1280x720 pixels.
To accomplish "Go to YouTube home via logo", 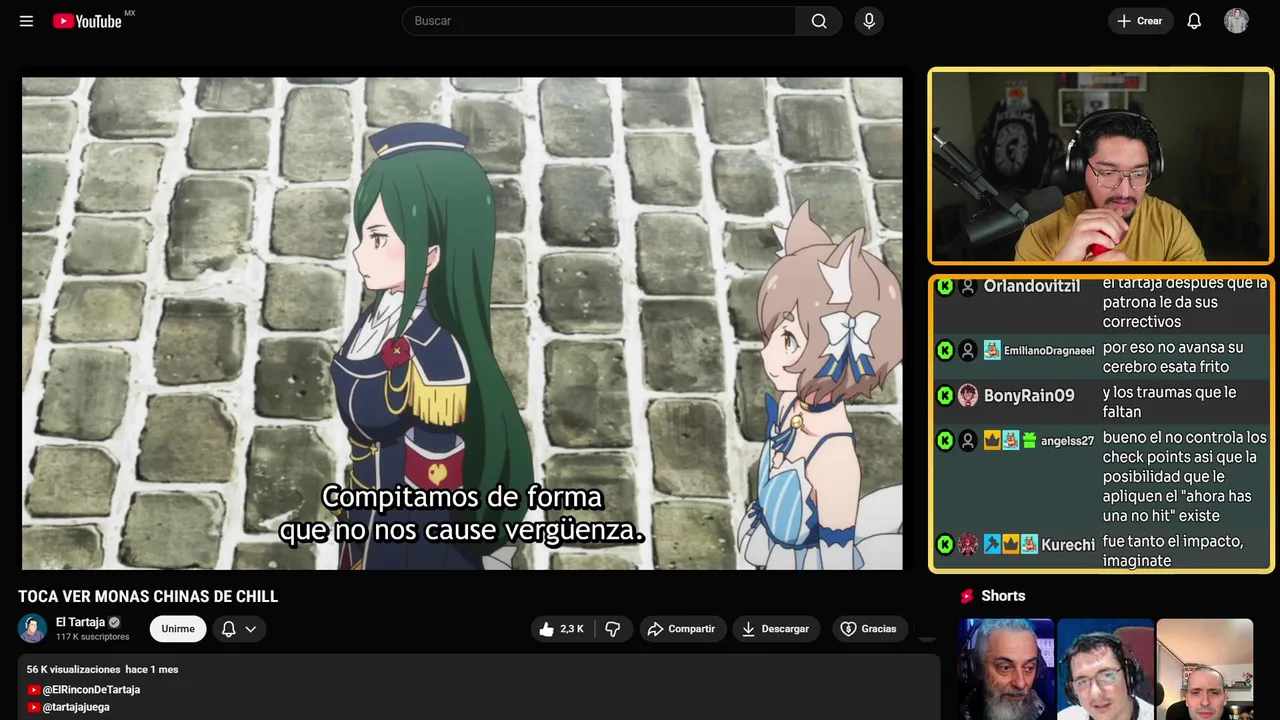I will pos(90,21).
